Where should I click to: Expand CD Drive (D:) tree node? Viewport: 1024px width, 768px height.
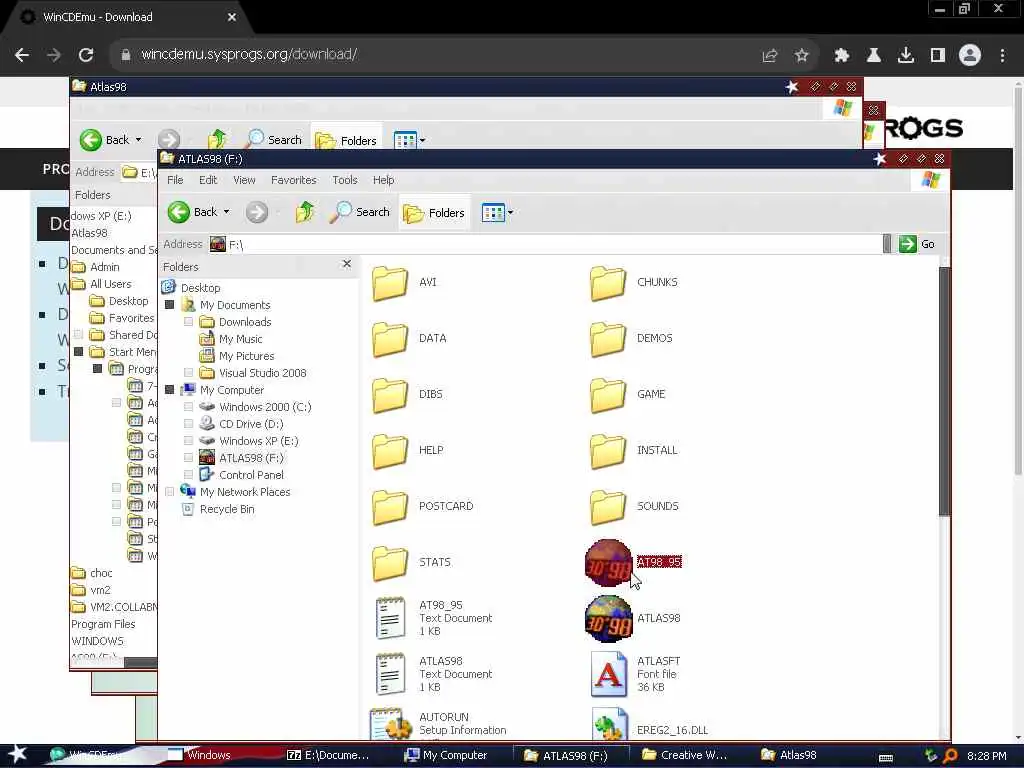click(189, 424)
